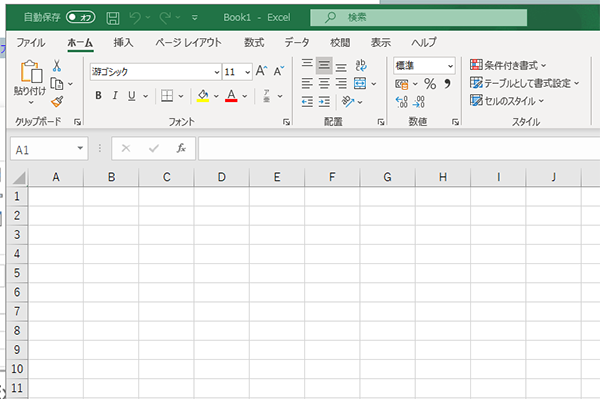Click the Paste clipboard icon
Screen dimensions: 600x399
pyautogui.click(x=31, y=72)
